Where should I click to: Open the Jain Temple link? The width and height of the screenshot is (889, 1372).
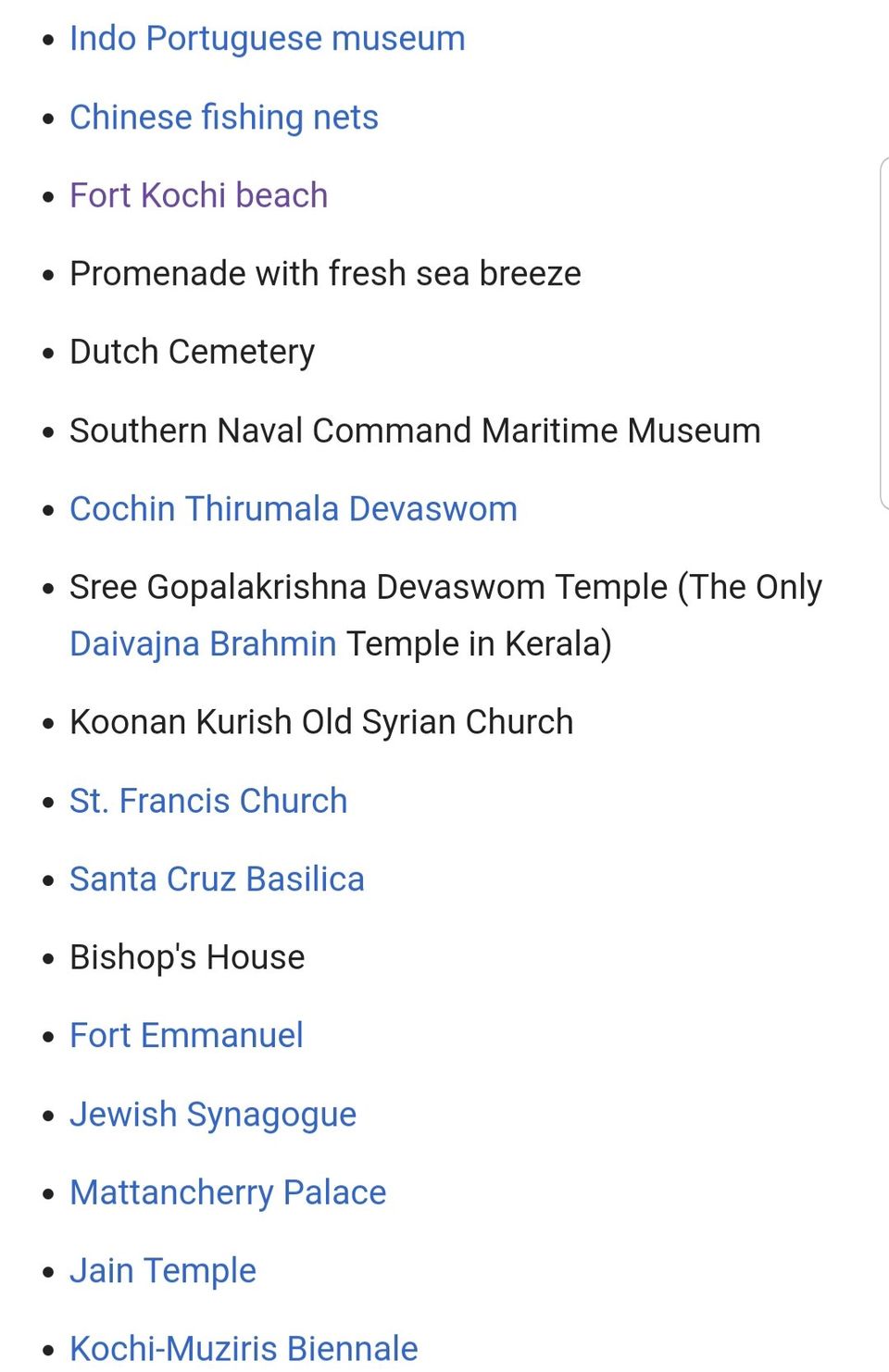pyautogui.click(x=163, y=1271)
